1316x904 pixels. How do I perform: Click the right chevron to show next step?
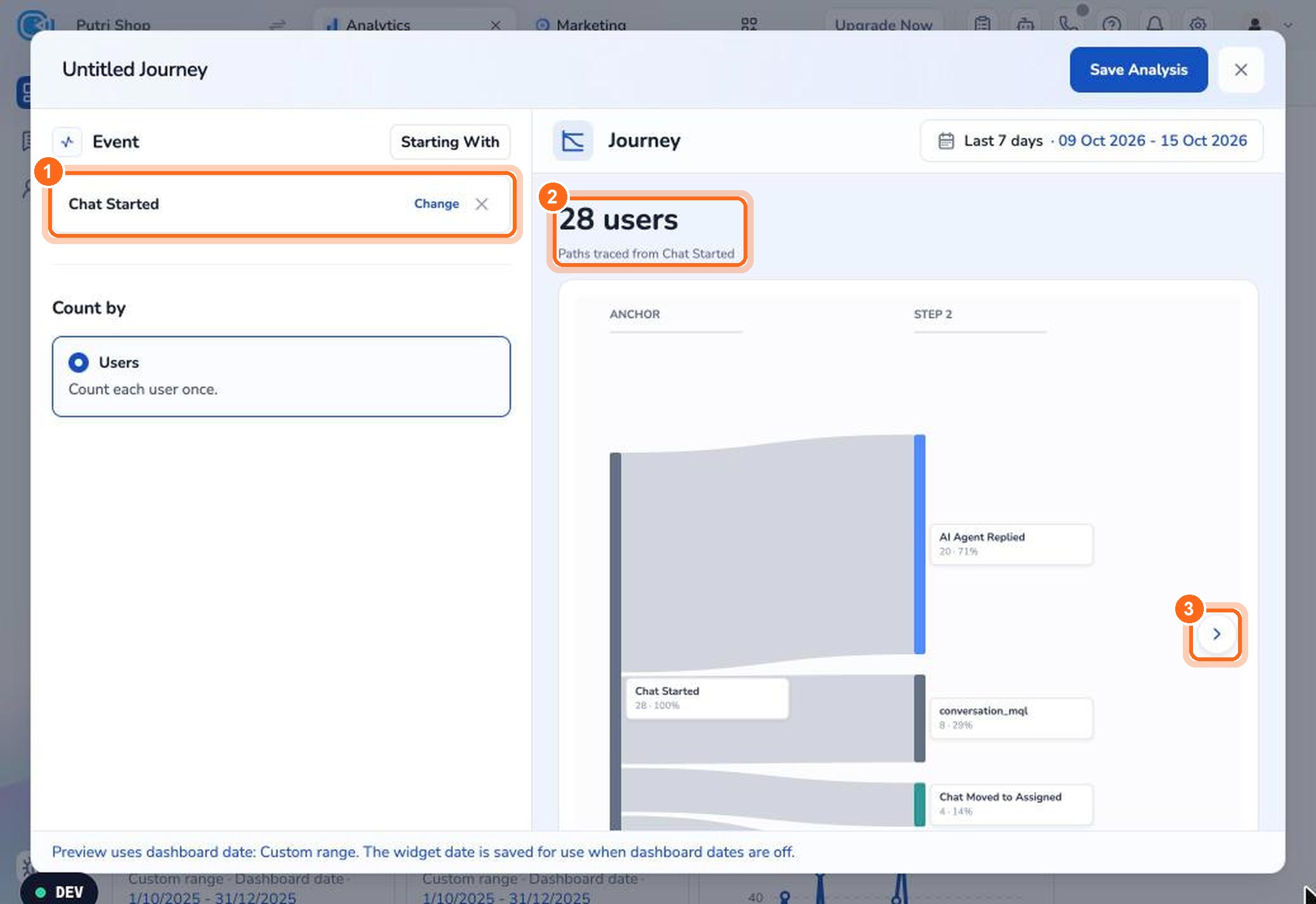point(1216,634)
